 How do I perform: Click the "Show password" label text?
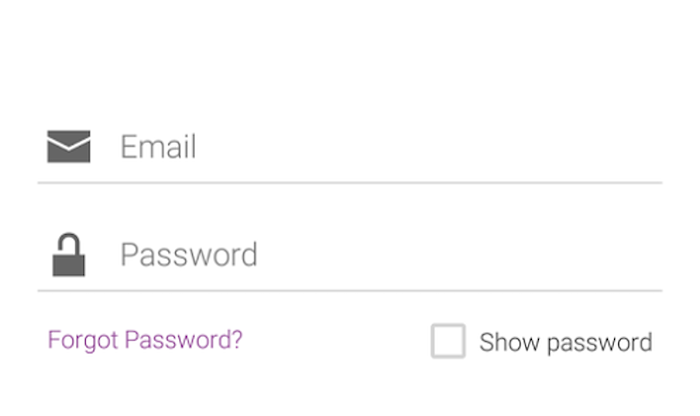566,343
